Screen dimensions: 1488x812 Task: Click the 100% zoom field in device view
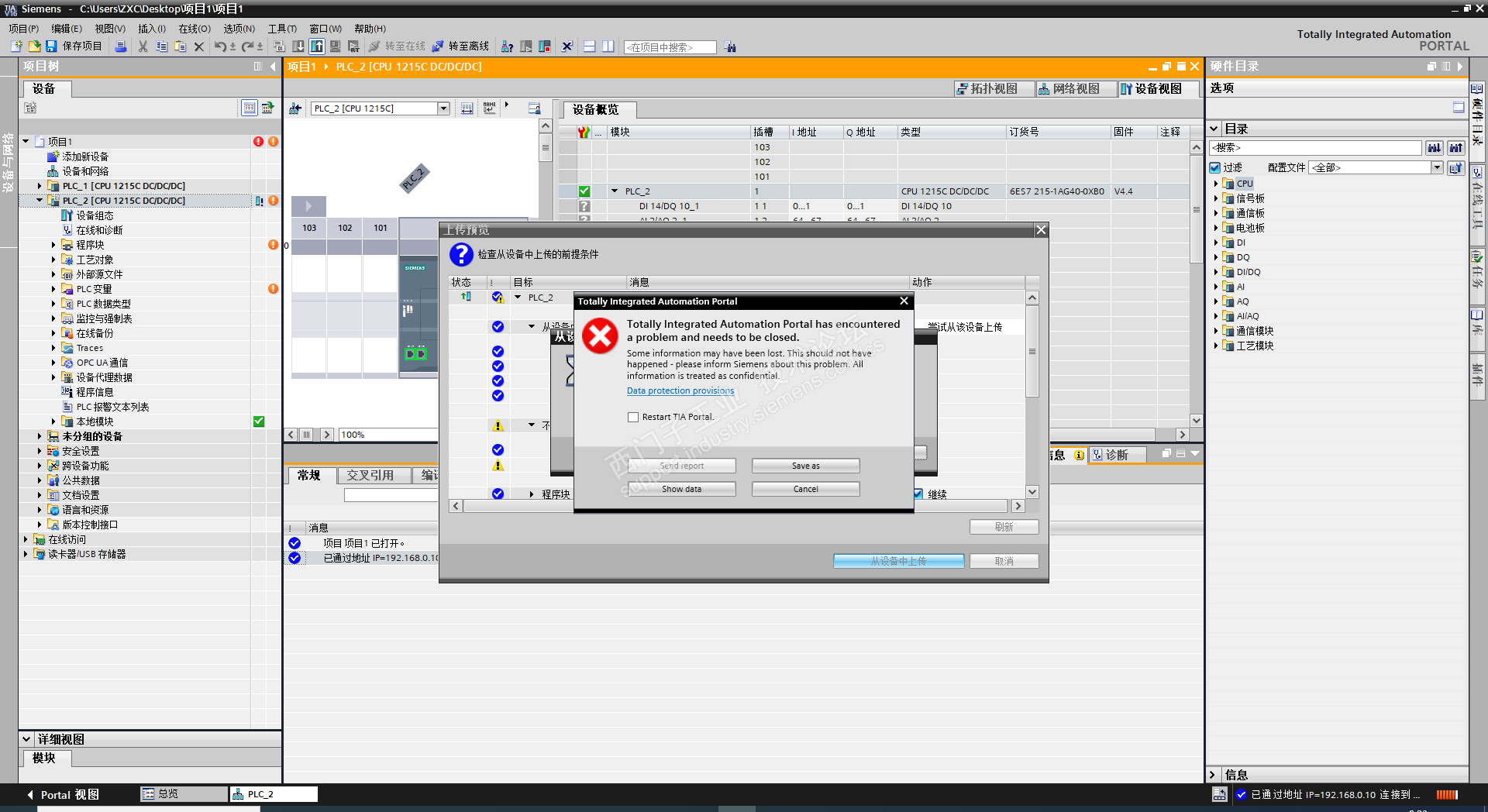[x=387, y=435]
